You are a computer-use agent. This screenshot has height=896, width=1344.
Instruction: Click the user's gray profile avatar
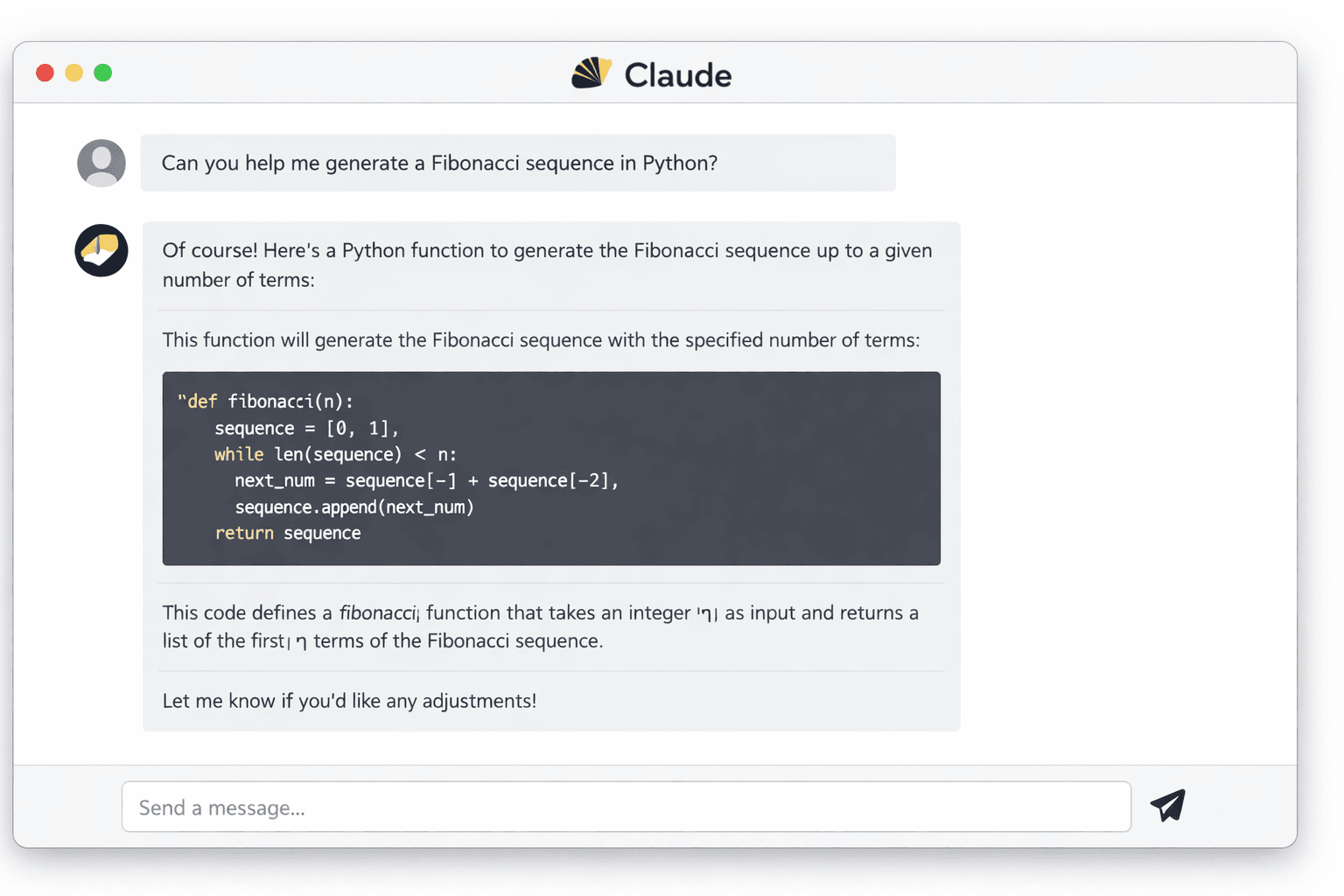tap(101, 163)
